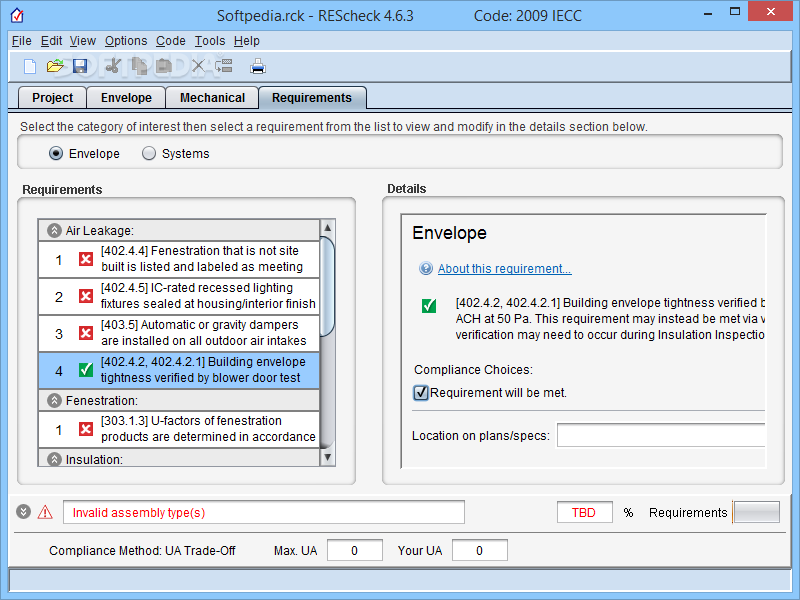Click the Your UA value field
The image size is (800, 600).
(x=480, y=550)
